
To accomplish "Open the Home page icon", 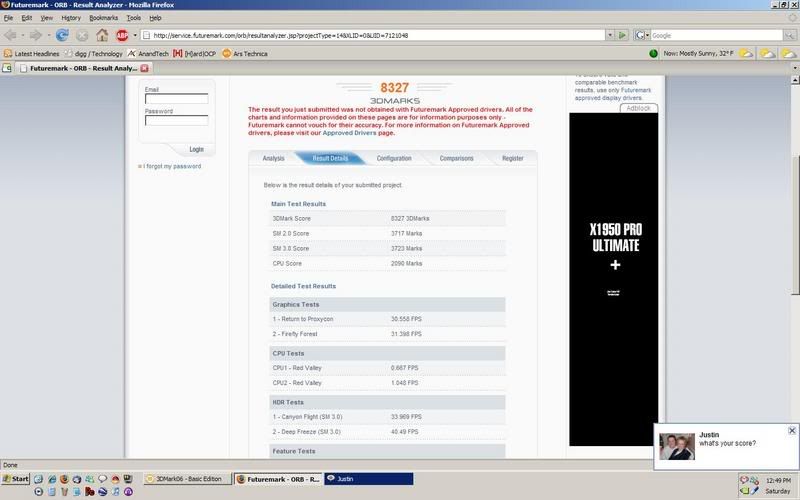I will [x=102, y=35].
